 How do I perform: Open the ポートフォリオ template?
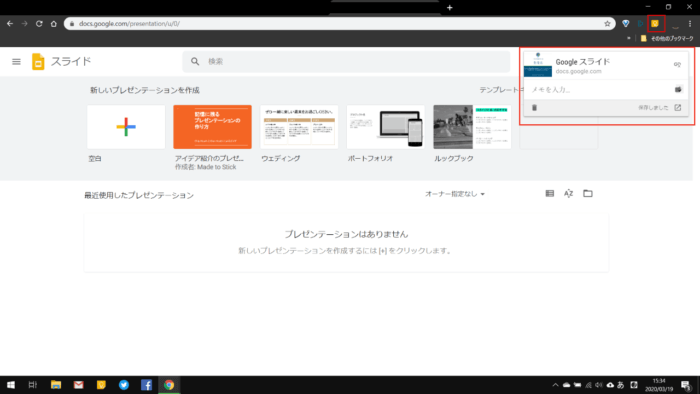386,127
